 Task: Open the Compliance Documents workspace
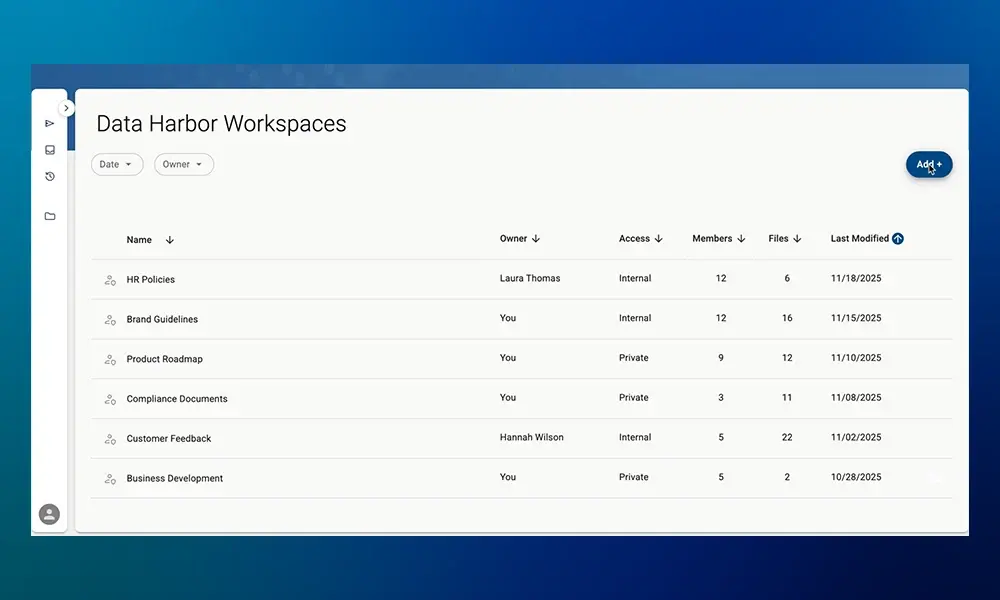(177, 399)
